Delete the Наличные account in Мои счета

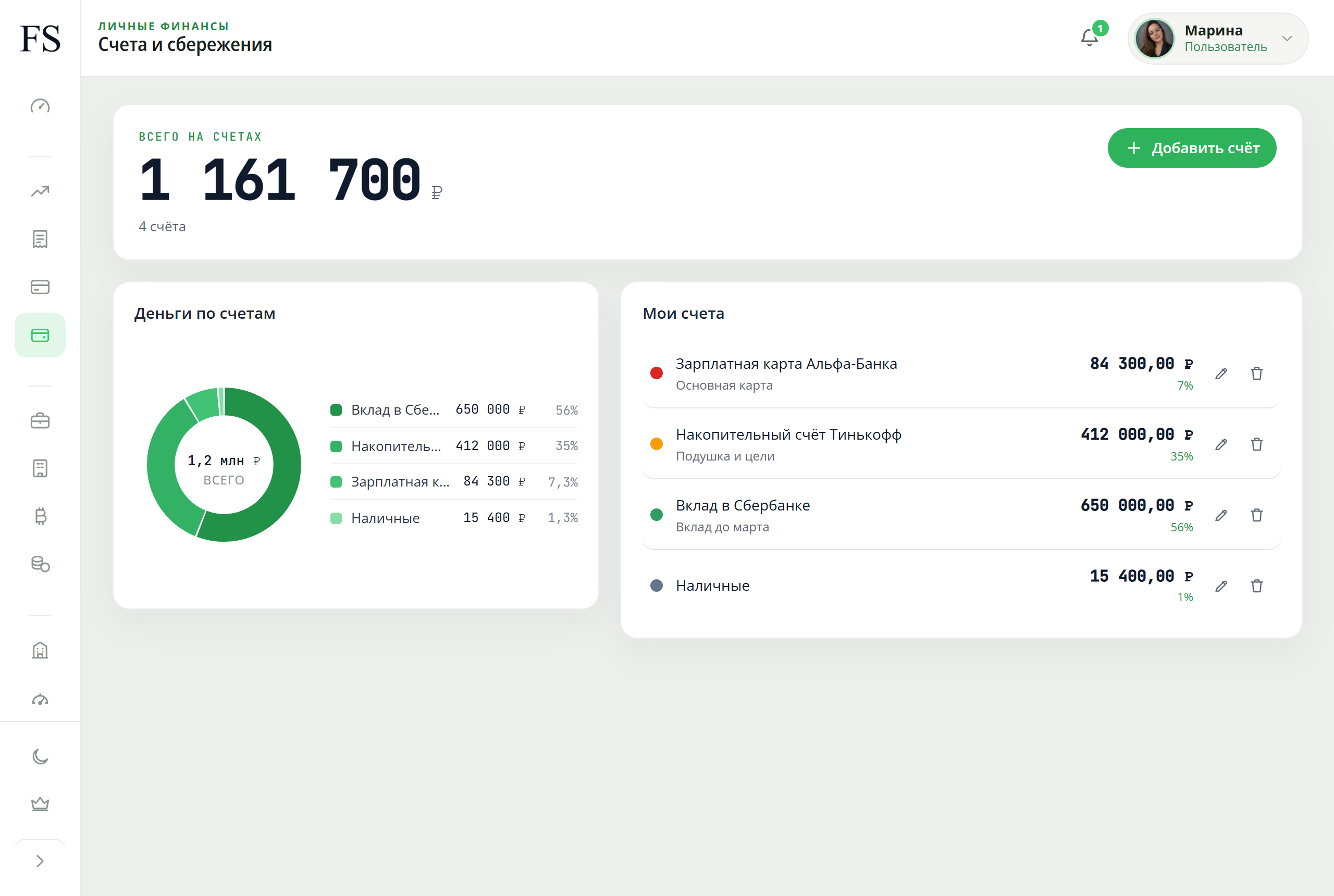click(x=1257, y=586)
